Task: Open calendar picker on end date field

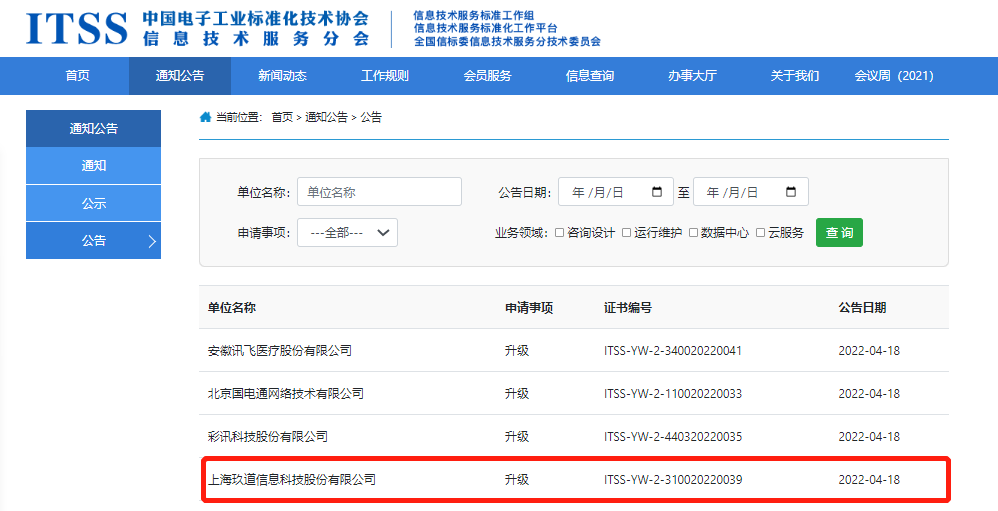Action: 791,192
